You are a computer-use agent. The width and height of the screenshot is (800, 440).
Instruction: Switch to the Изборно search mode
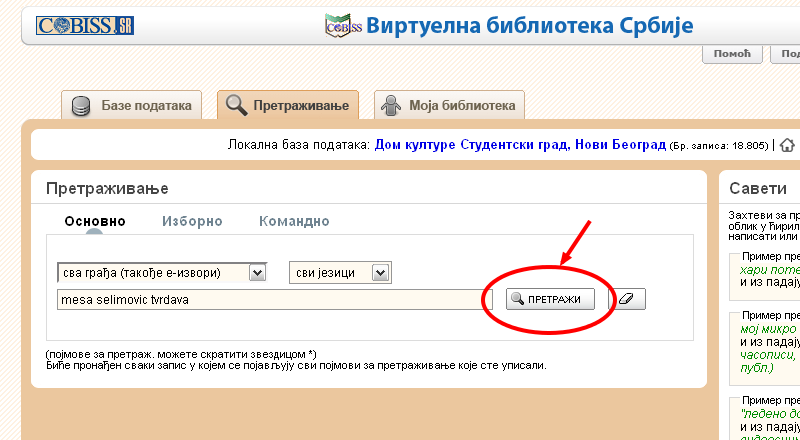point(192,221)
